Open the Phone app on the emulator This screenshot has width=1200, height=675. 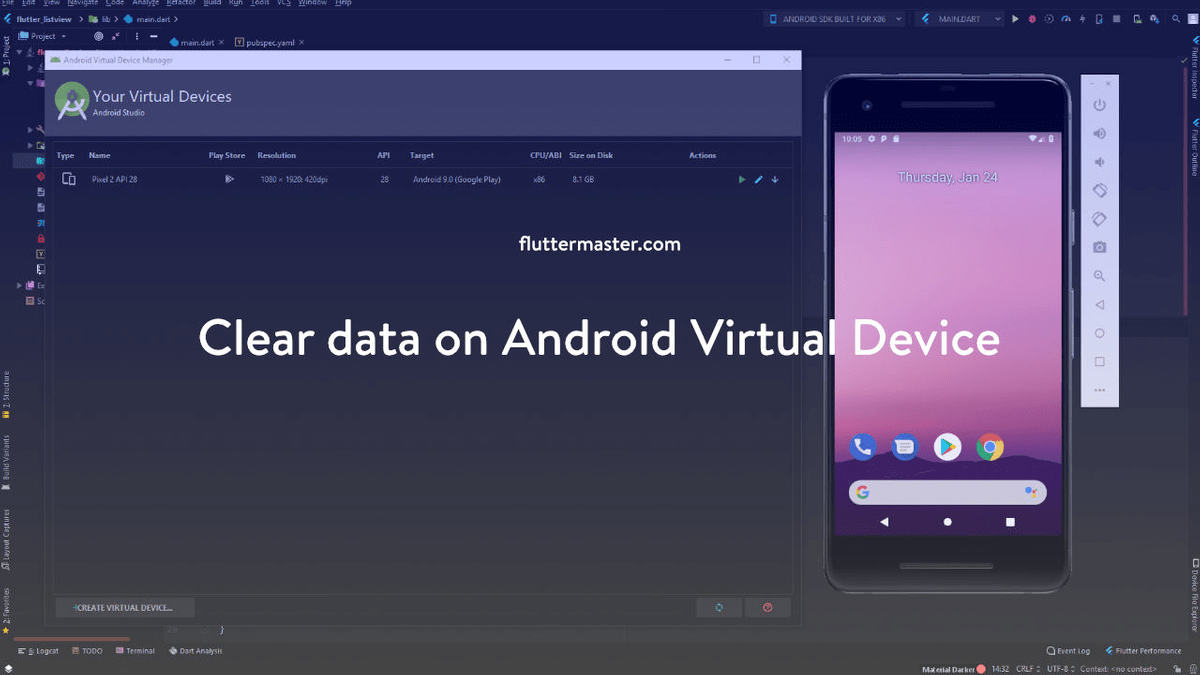(863, 447)
